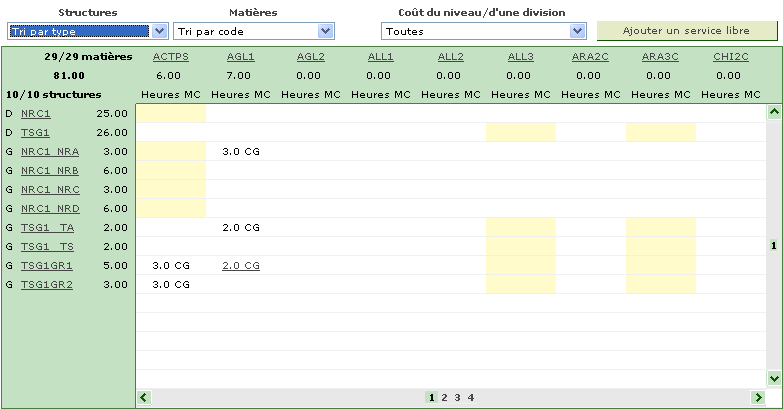
Task: Go to horizontal page 4
Action: click(470, 398)
